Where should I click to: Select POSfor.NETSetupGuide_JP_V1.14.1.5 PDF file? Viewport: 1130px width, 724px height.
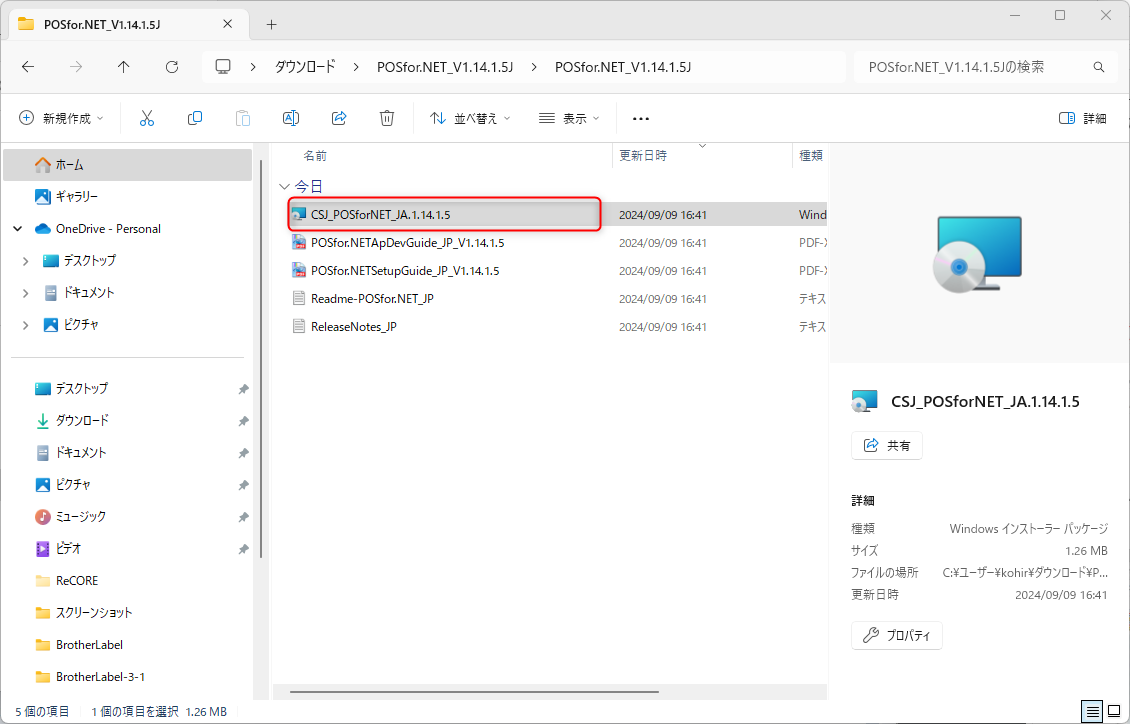pyautogui.click(x=558, y=271)
